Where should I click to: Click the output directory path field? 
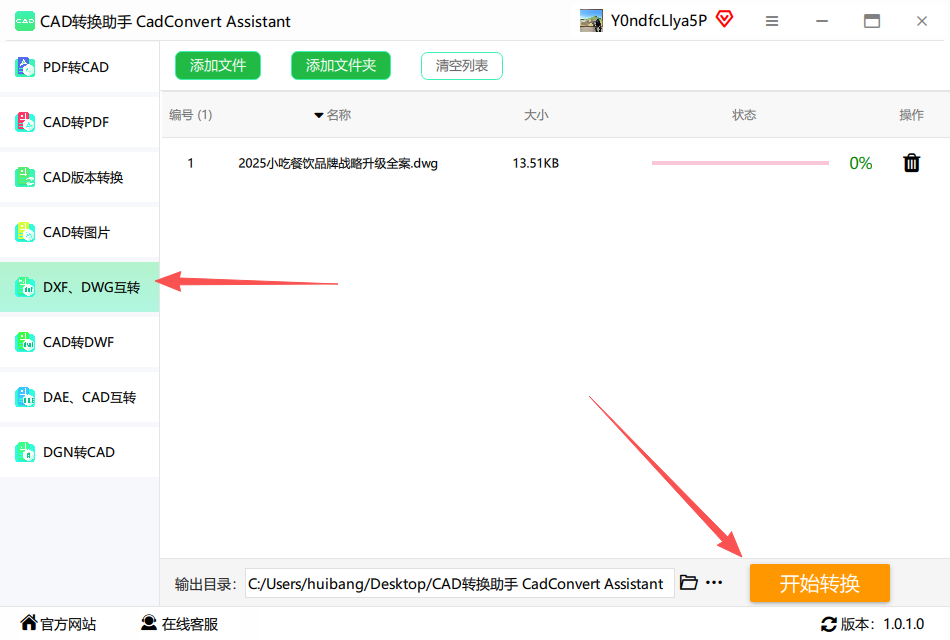pyautogui.click(x=459, y=583)
